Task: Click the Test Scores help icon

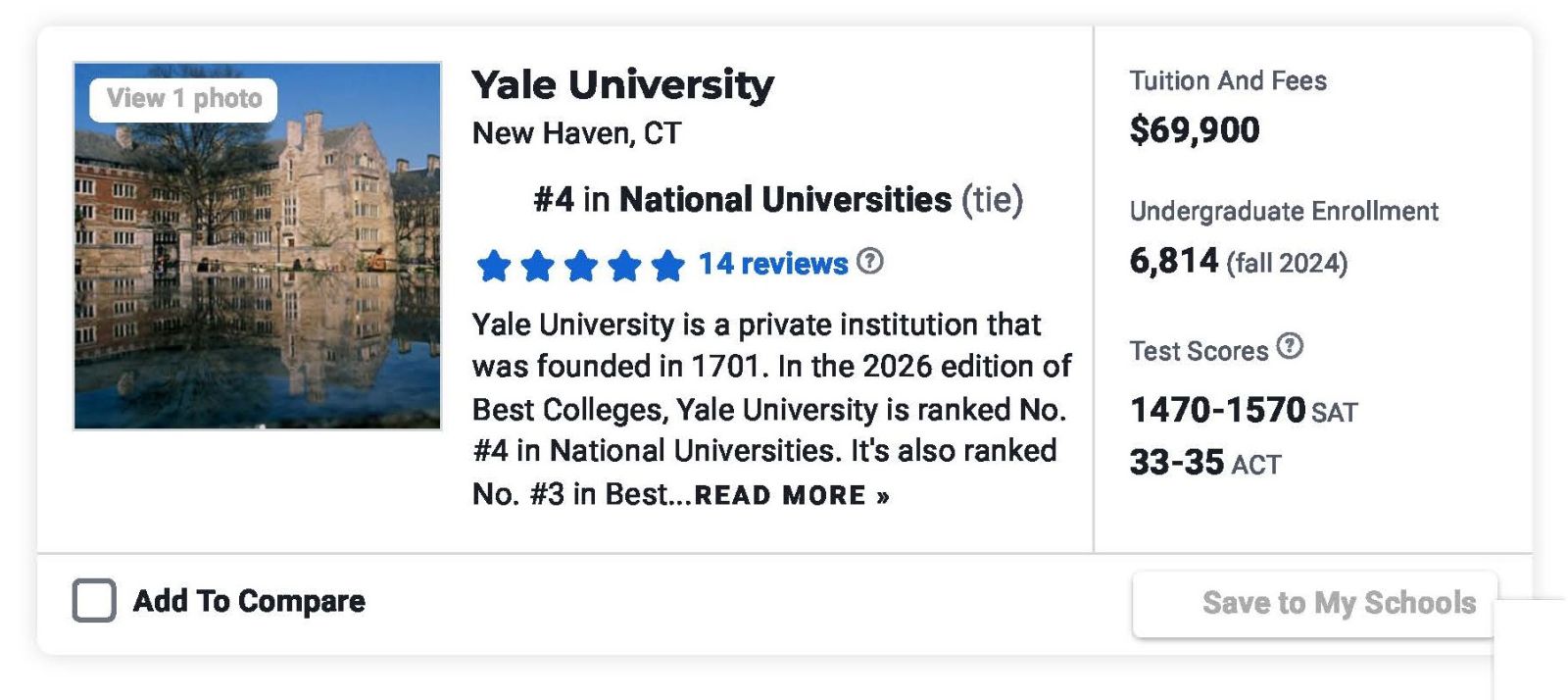Action: point(1290,347)
